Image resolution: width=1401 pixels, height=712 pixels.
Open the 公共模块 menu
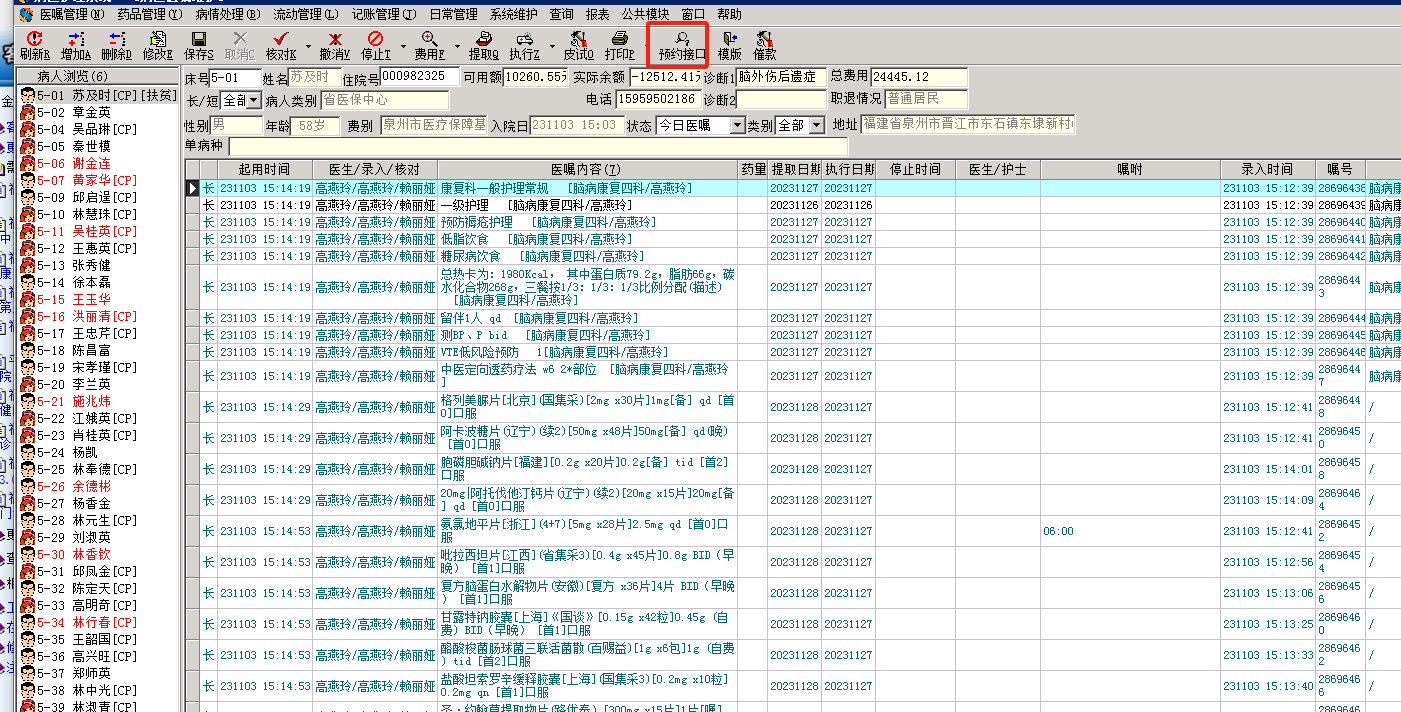(x=645, y=14)
